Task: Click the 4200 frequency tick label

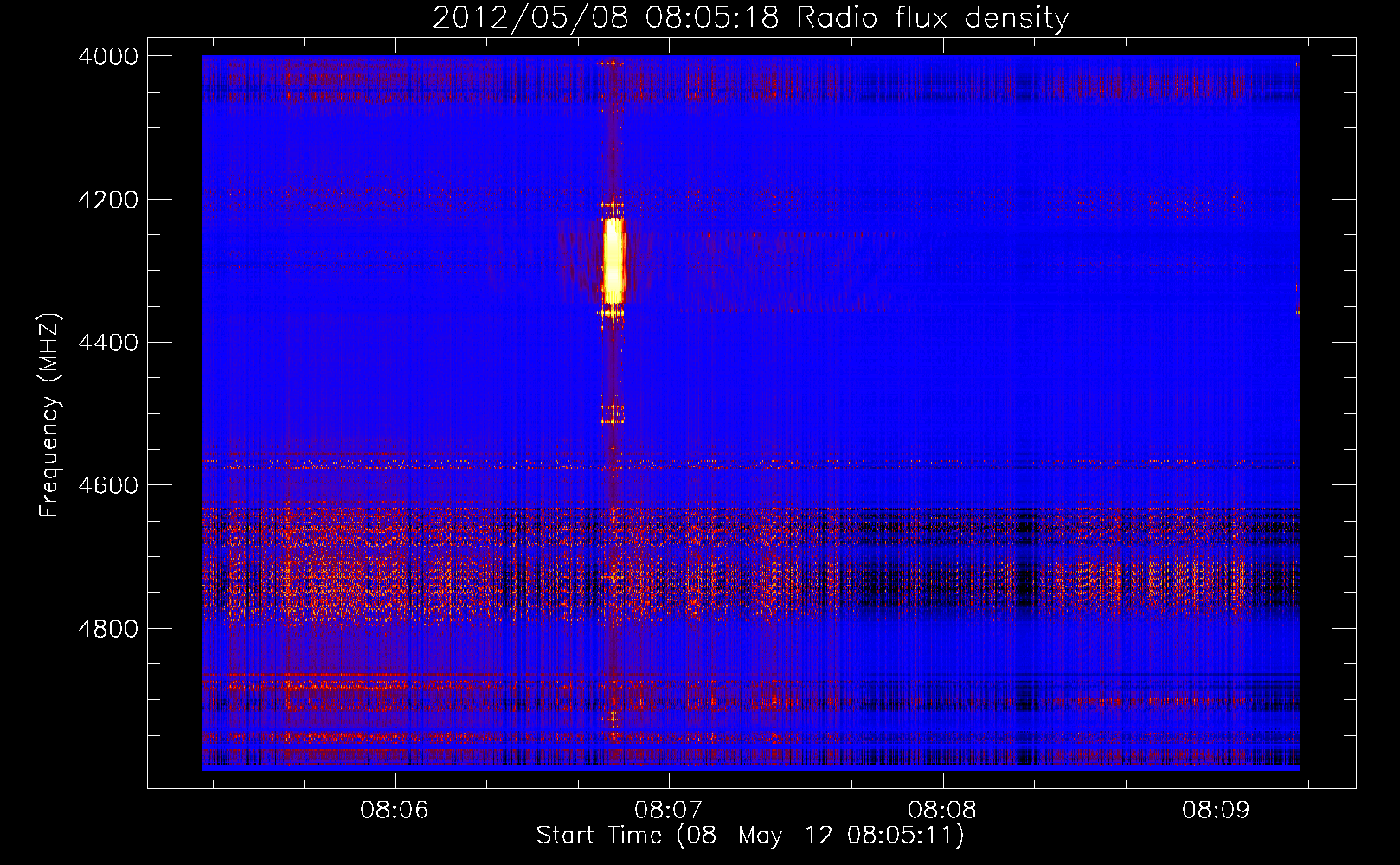Action: pos(108,200)
